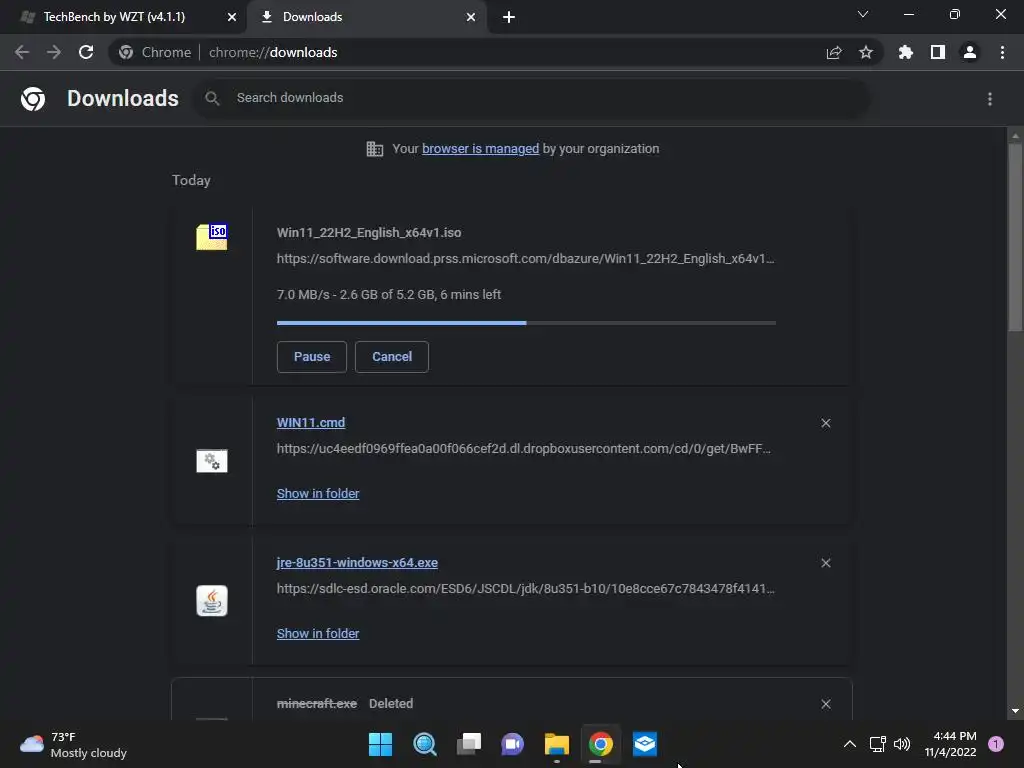Open the tab search chevron

pyautogui.click(x=863, y=14)
